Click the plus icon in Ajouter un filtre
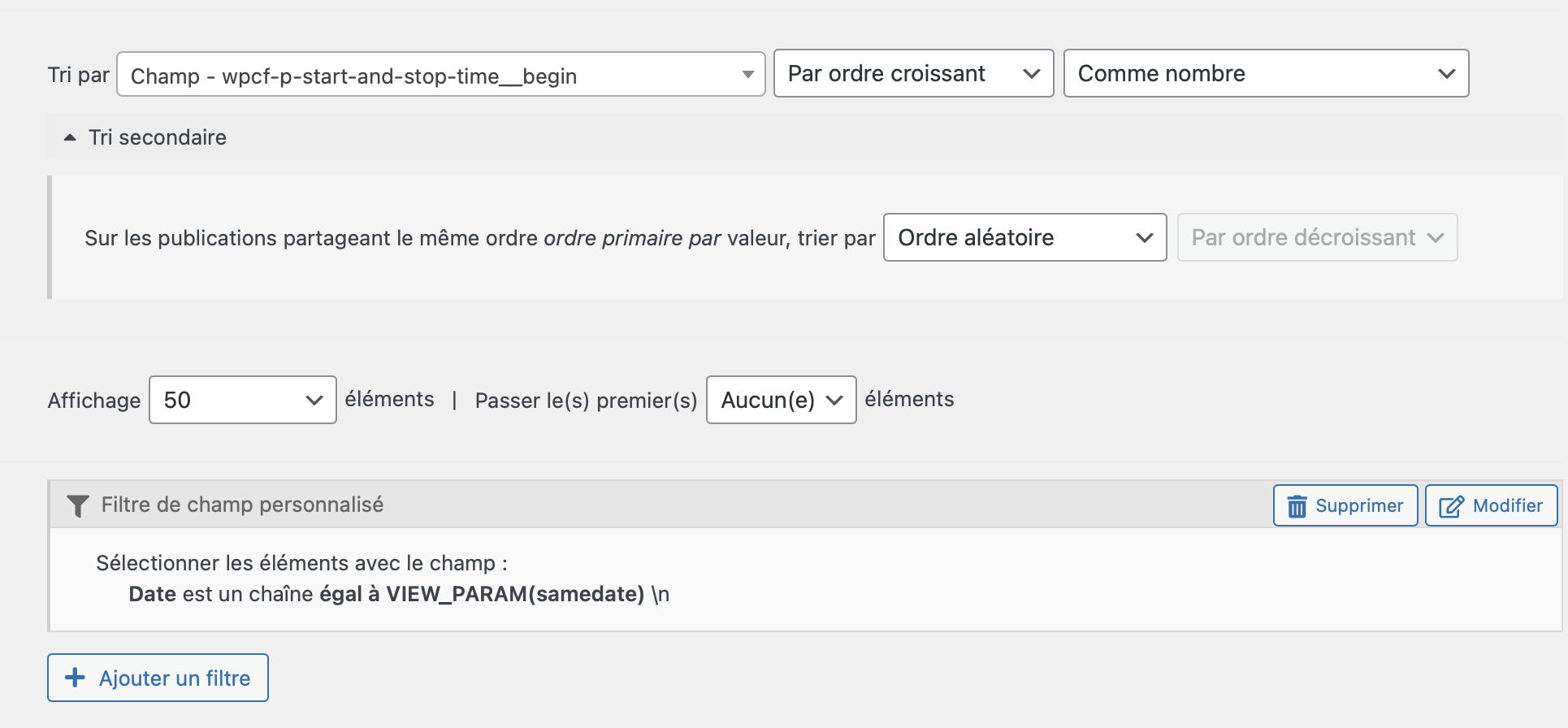This screenshot has width=1568, height=728. [x=75, y=678]
